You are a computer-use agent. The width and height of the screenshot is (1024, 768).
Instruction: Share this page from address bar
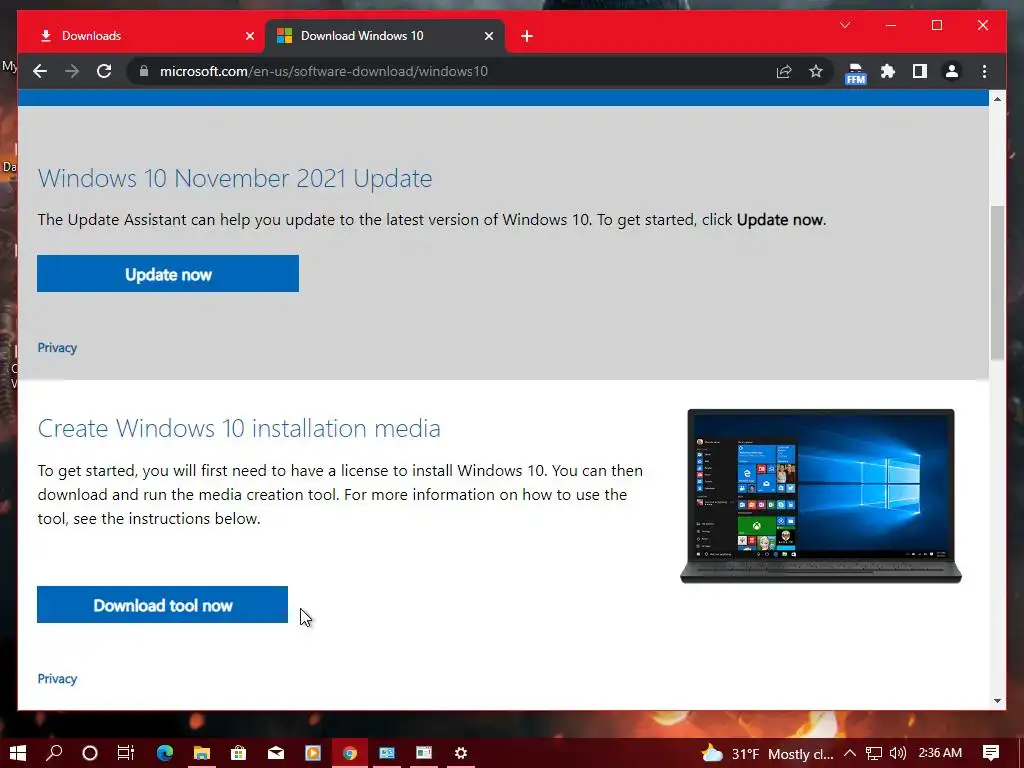coord(784,71)
